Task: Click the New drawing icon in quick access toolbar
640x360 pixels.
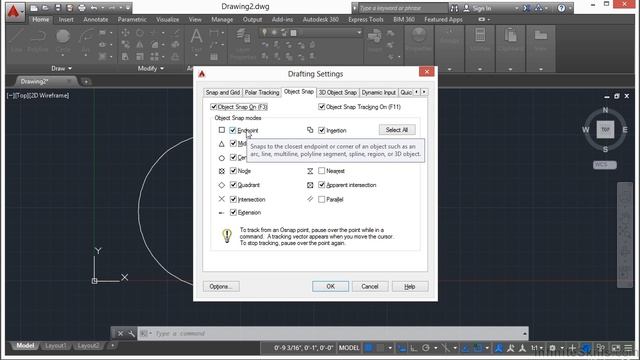Action: tap(34, 8)
